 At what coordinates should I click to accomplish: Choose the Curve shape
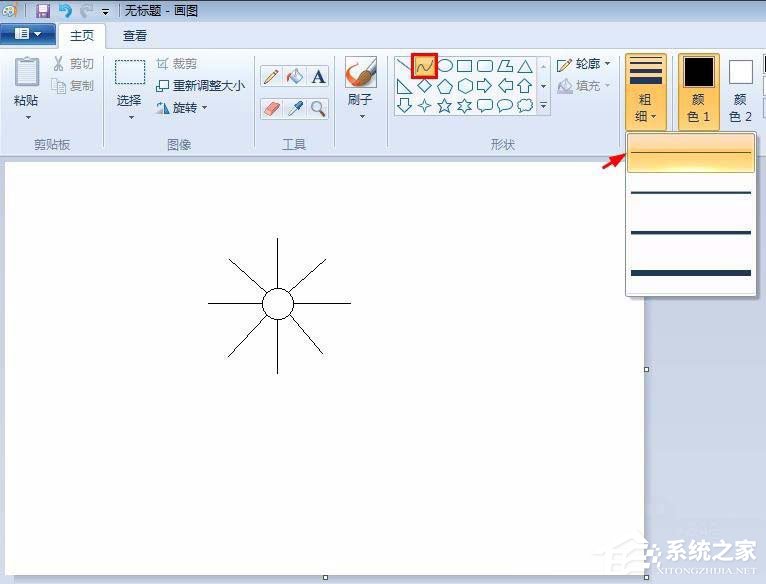coord(424,66)
